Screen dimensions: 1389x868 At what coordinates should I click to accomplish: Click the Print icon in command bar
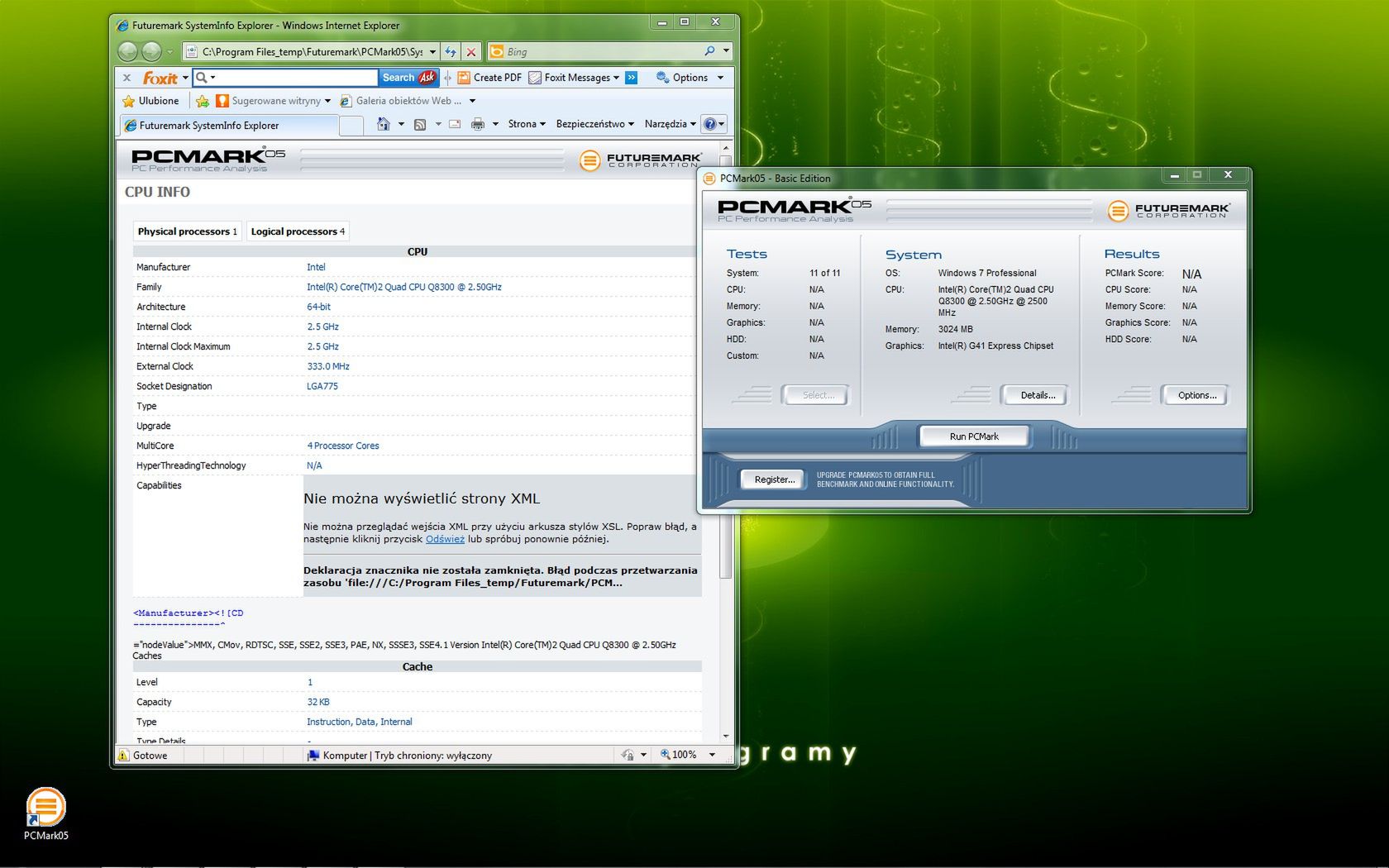(x=478, y=124)
